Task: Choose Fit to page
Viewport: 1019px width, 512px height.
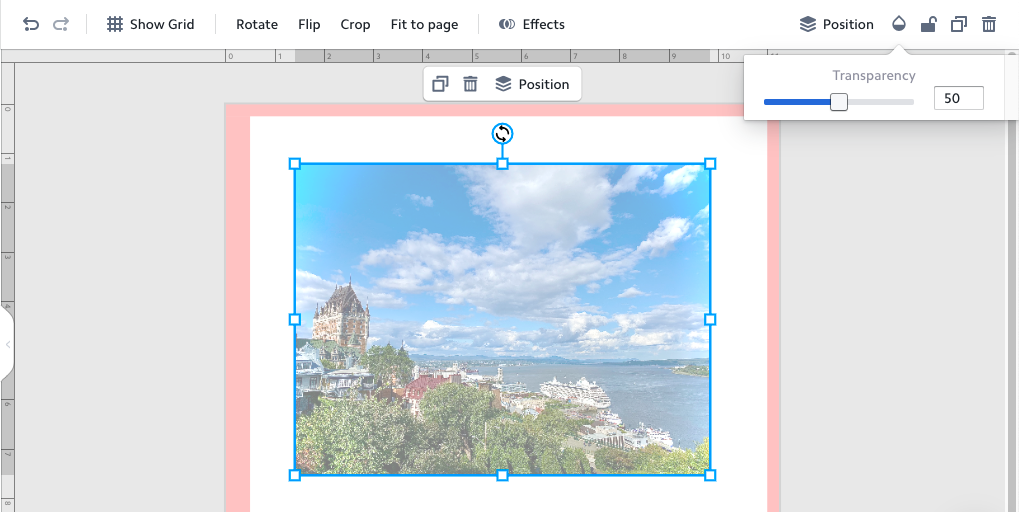Action: coord(424,25)
